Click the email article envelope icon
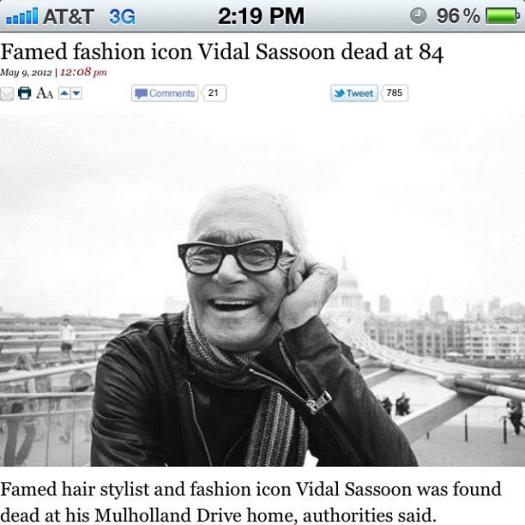525x525 pixels. [x=7, y=94]
